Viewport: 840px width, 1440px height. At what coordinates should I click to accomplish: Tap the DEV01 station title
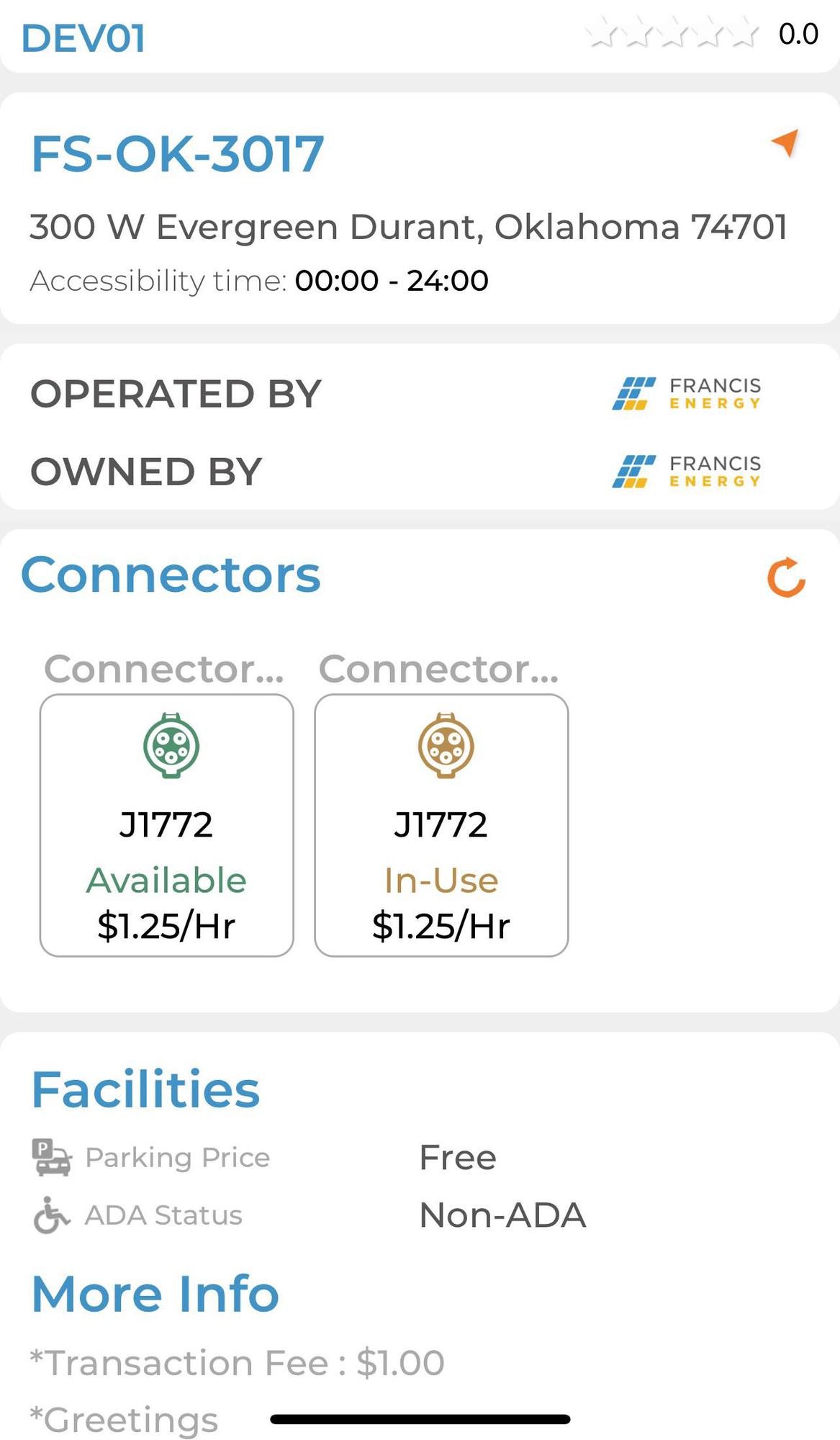pyautogui.click(x=83, y=38)
